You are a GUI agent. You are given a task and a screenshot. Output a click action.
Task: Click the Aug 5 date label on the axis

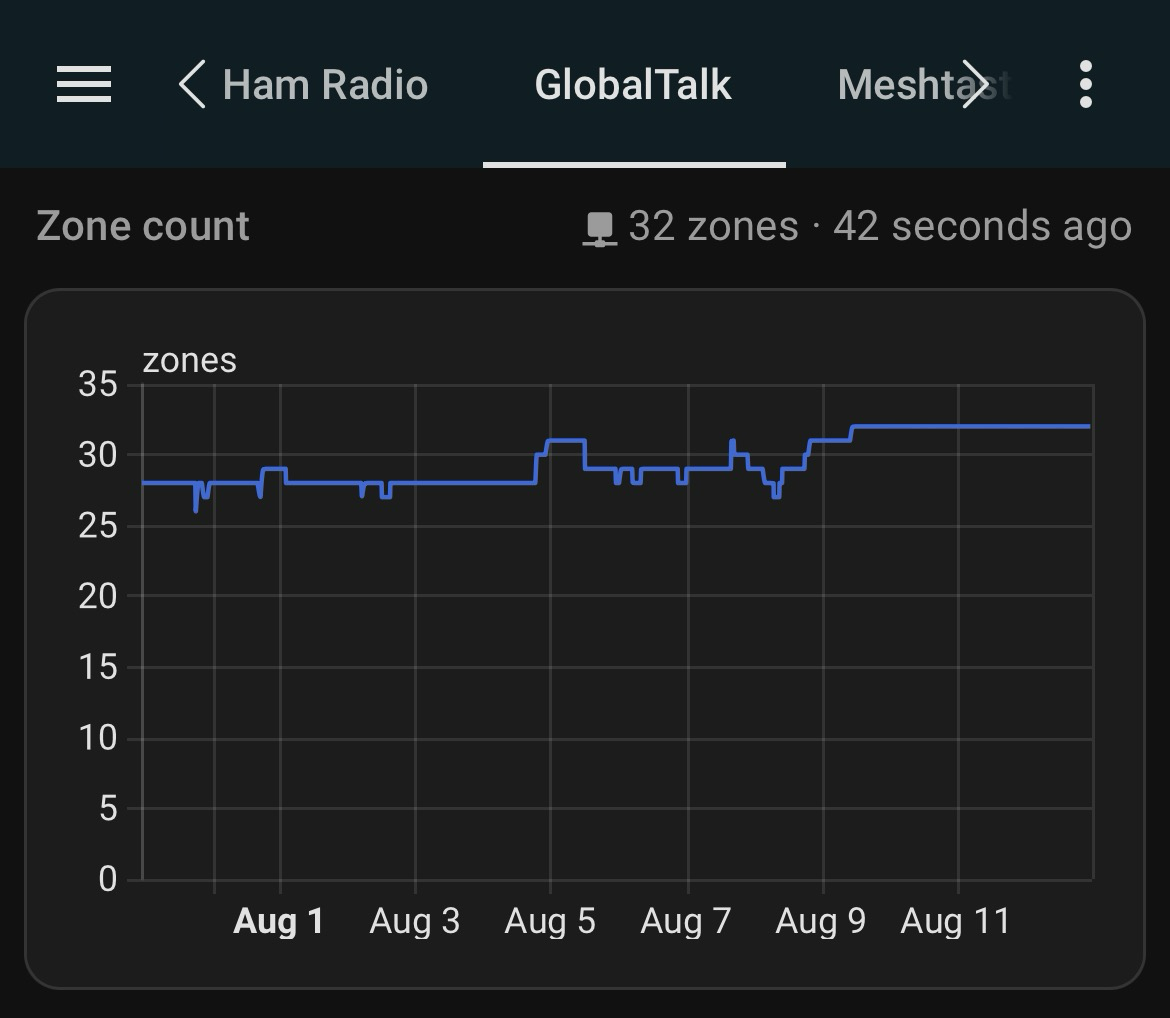550,921
